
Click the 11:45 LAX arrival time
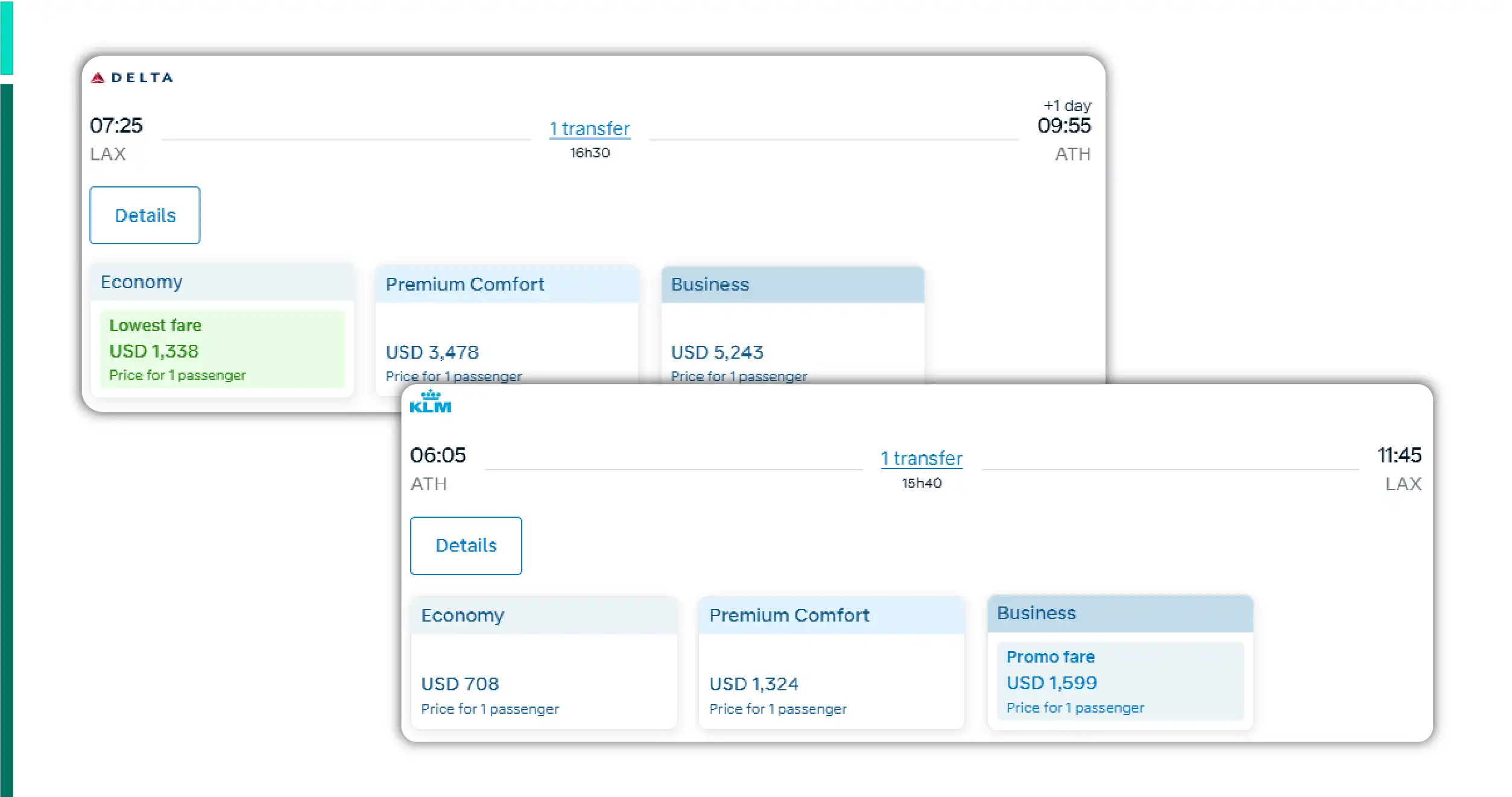coord(1399,456)
